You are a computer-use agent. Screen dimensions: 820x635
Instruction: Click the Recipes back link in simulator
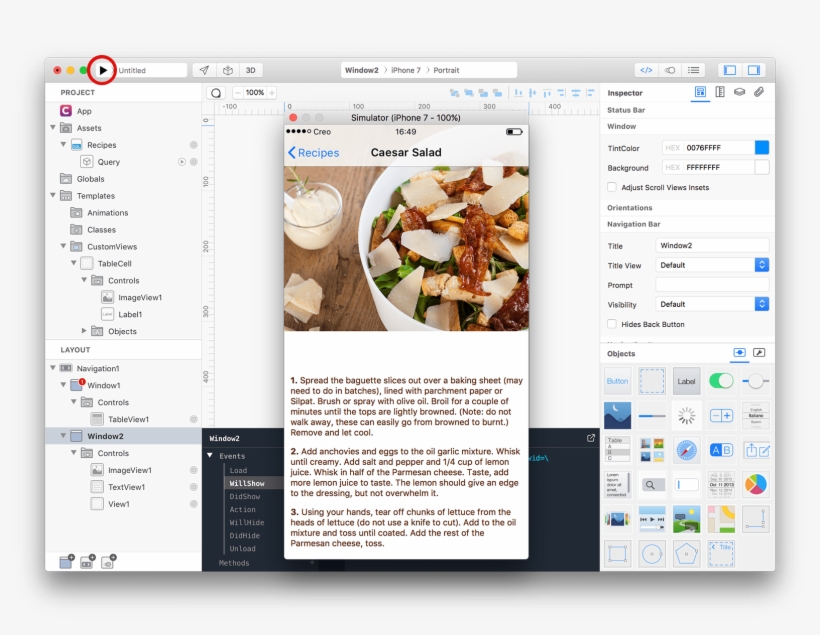(313, 153)
